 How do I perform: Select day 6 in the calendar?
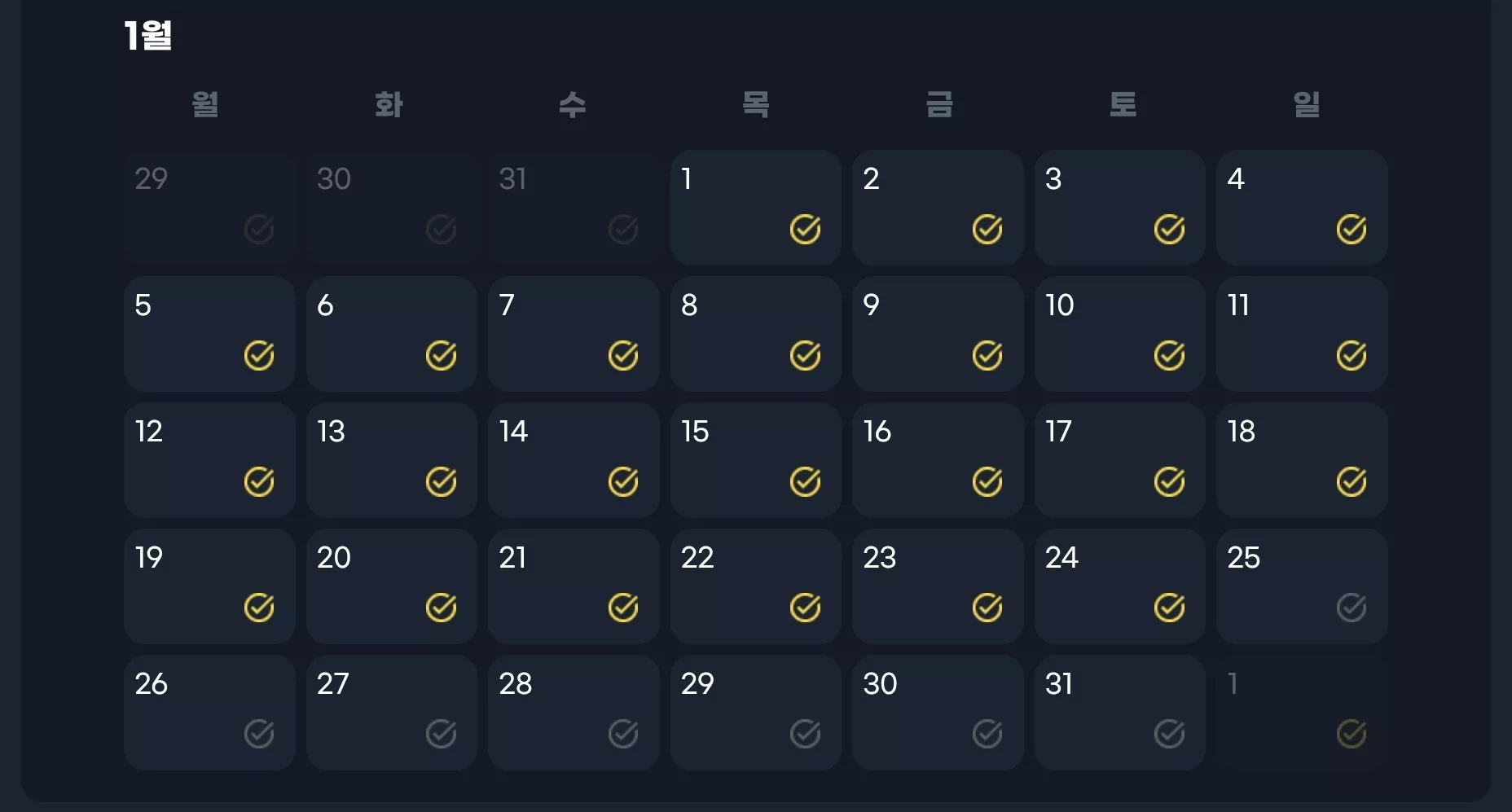[x=392, y=334]
